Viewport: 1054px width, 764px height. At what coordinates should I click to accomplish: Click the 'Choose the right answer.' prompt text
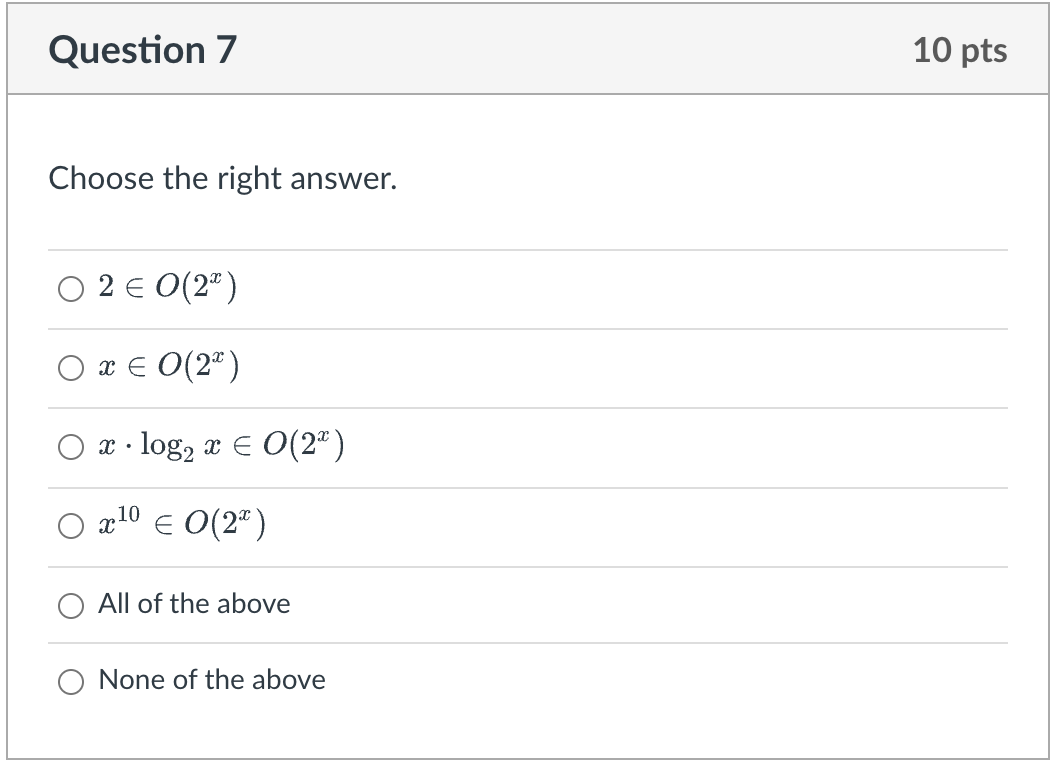[x=222, y=179]
